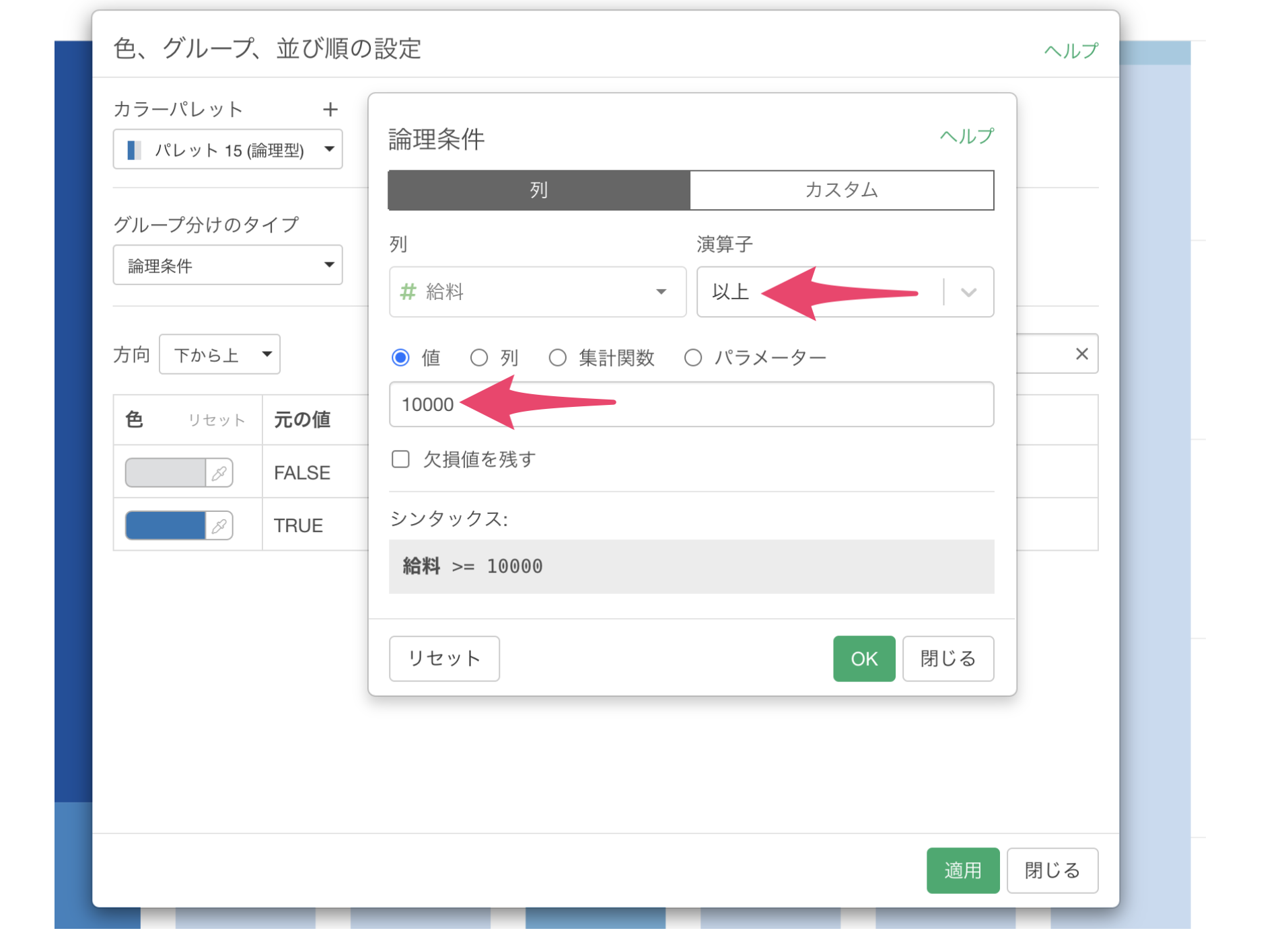
Task: Click the value field containing 10000
Action: 691,404
